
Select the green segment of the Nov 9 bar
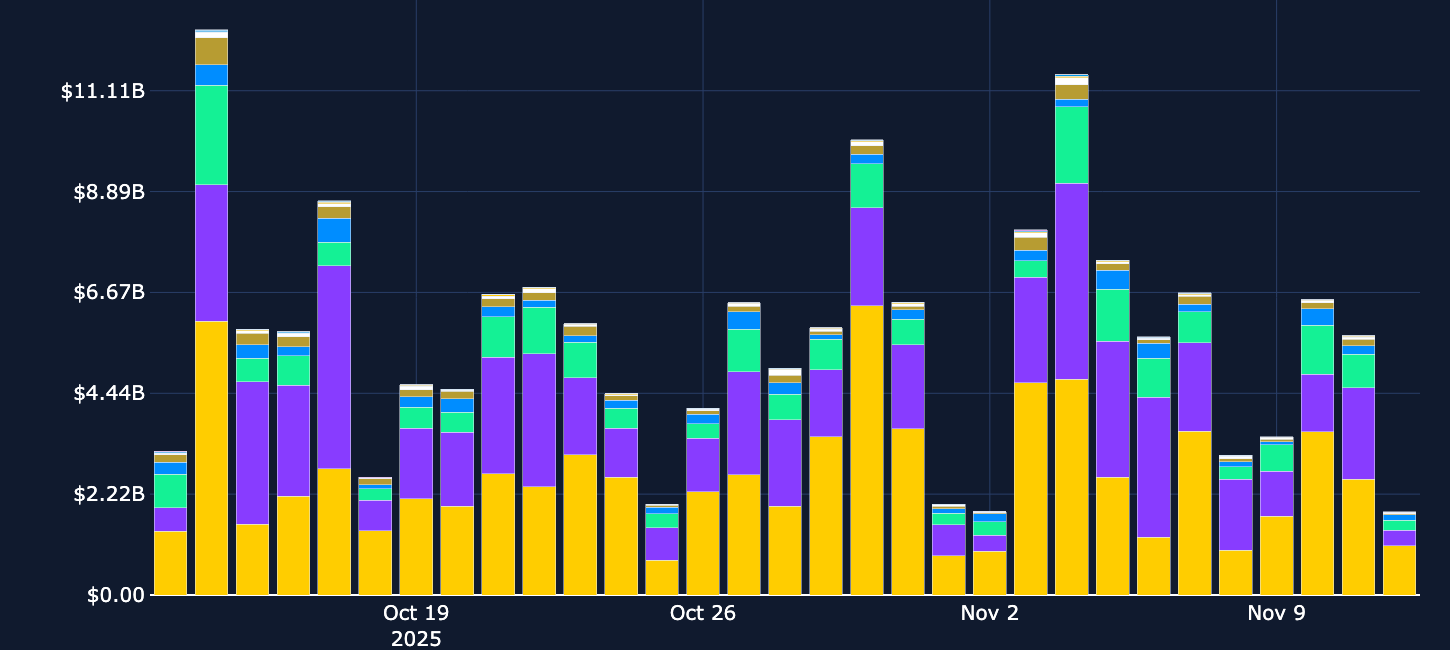coord(1277,457)
